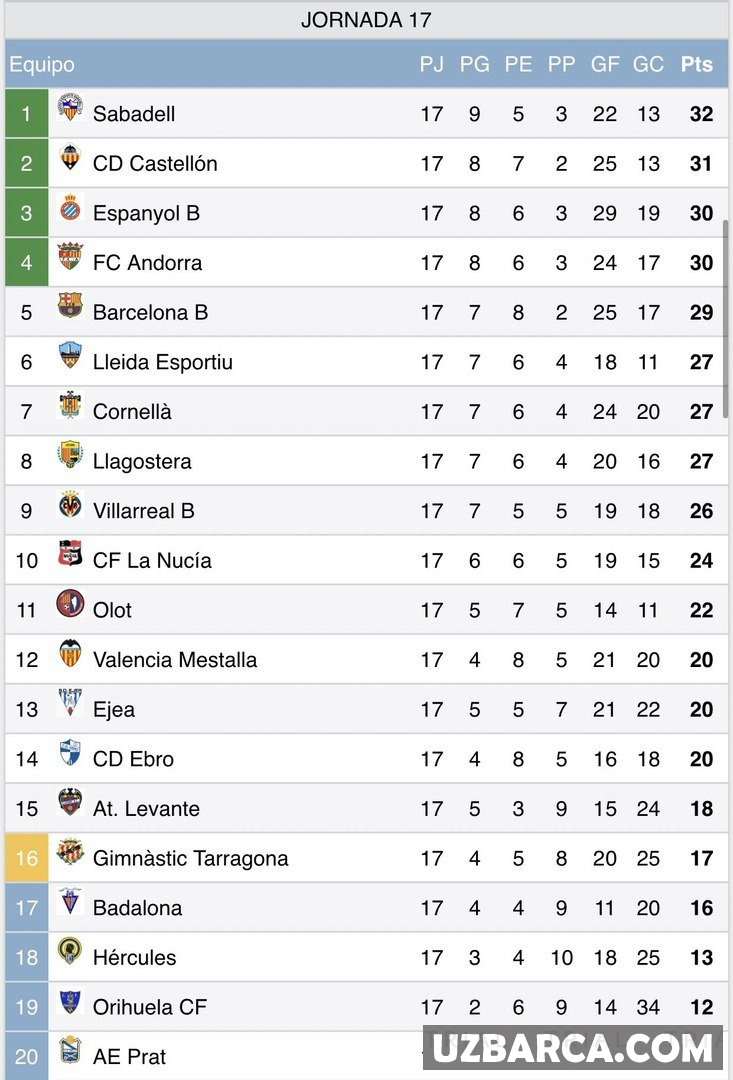
Task: Click the Villarreal B crest icon
Action: (70, 506)
